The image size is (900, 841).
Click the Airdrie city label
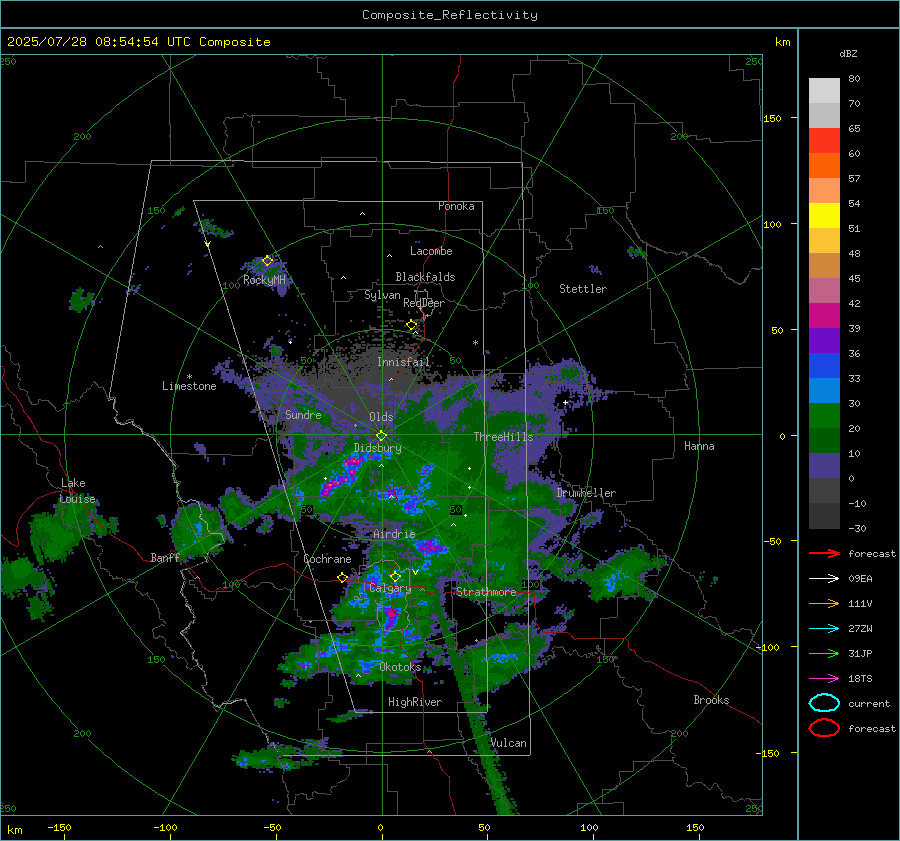[394, 534]
